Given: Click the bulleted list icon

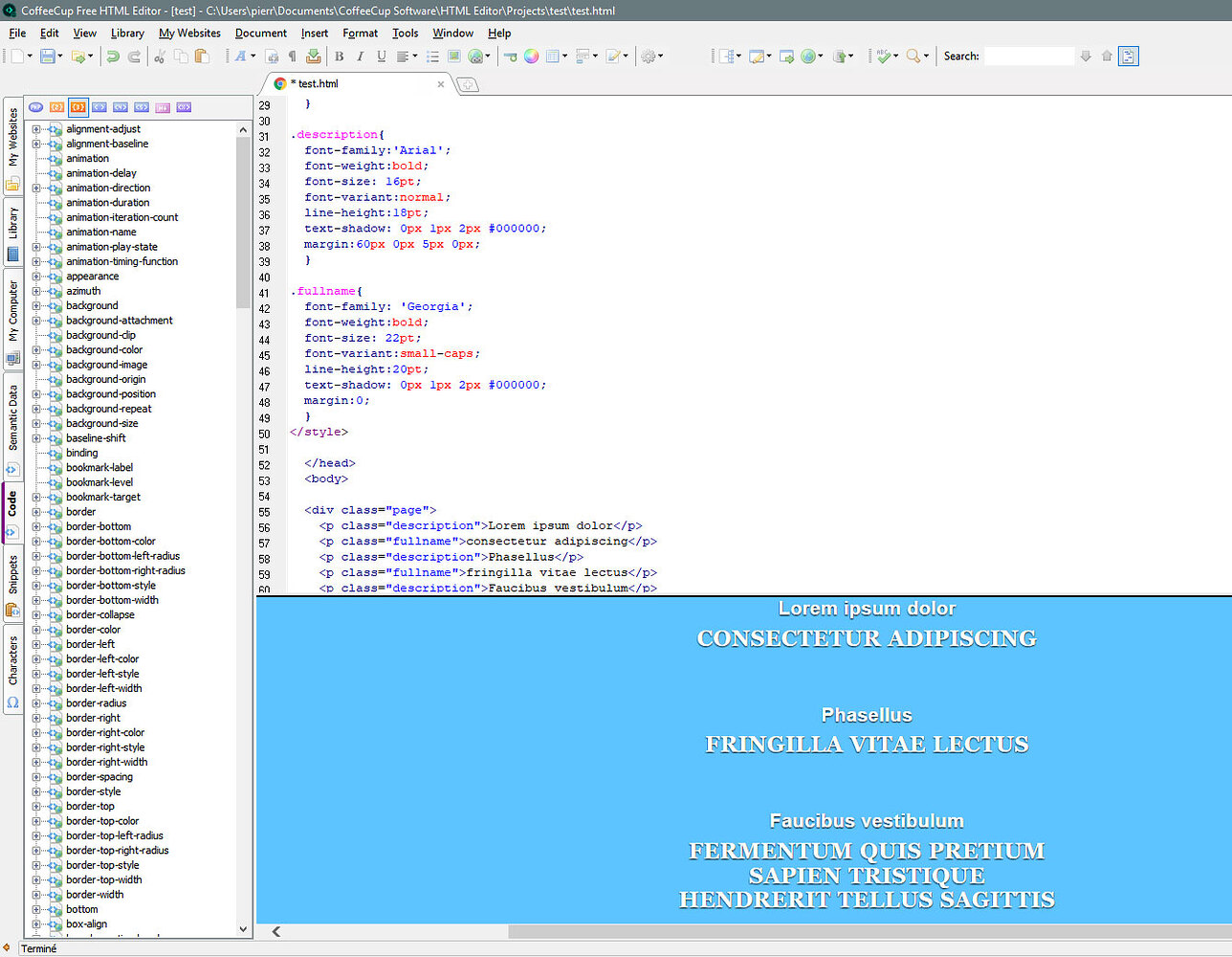Looking at the screenshot, I should (x=432, y=56).
